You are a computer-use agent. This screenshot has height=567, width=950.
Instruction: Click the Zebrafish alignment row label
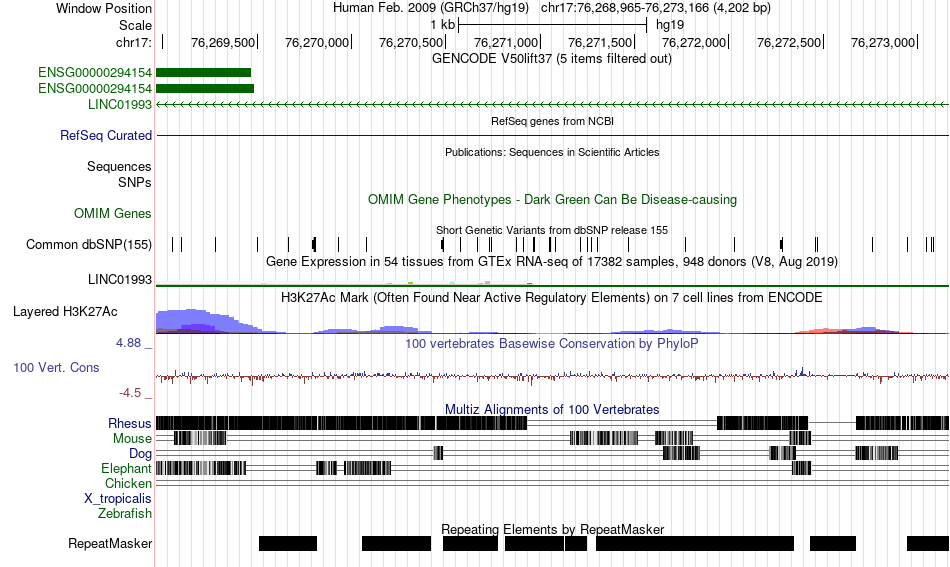125,514
